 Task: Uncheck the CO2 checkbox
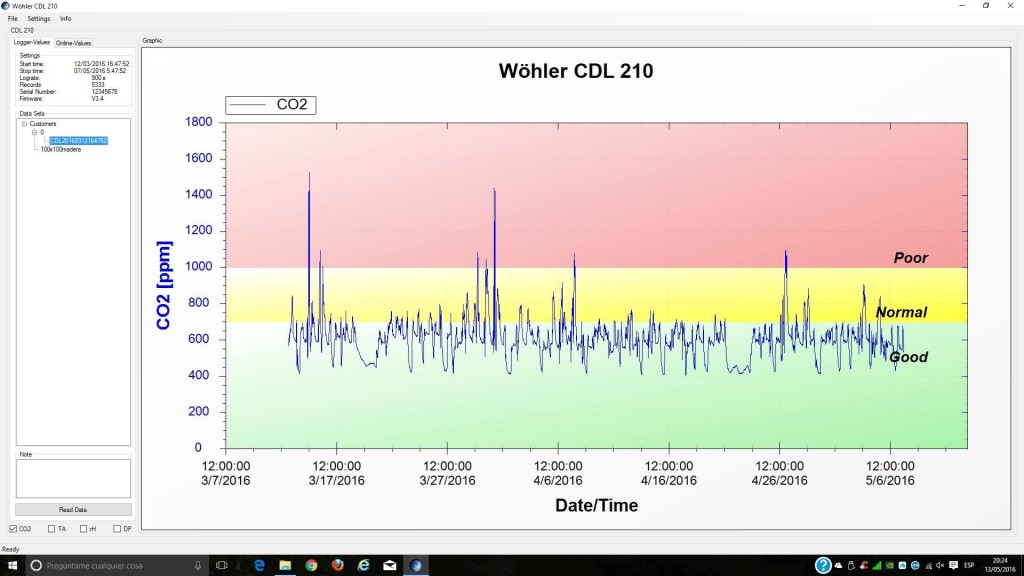pyautogui.click(x=13, y=529)
